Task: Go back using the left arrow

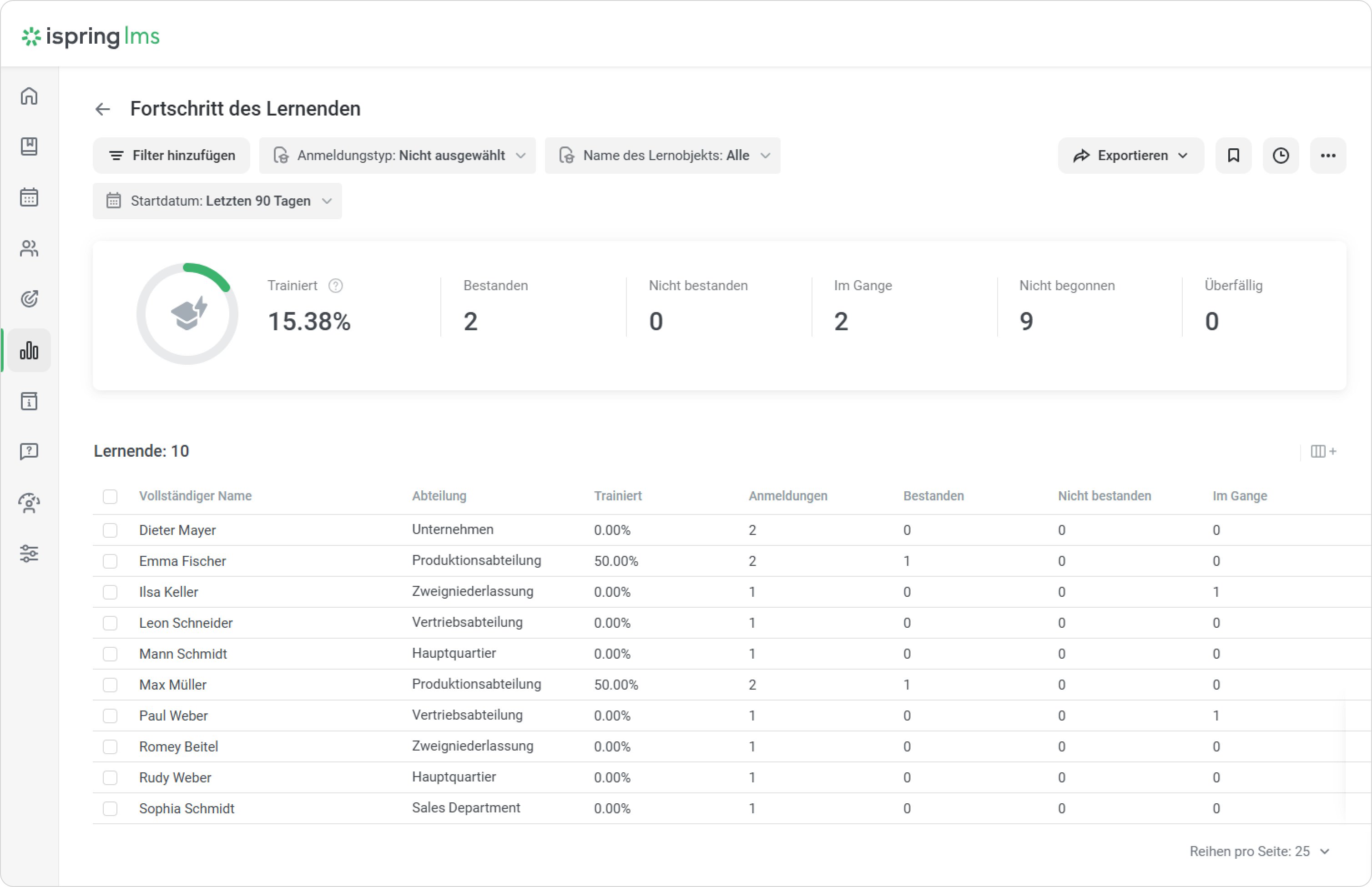Action: click(102, 109)
